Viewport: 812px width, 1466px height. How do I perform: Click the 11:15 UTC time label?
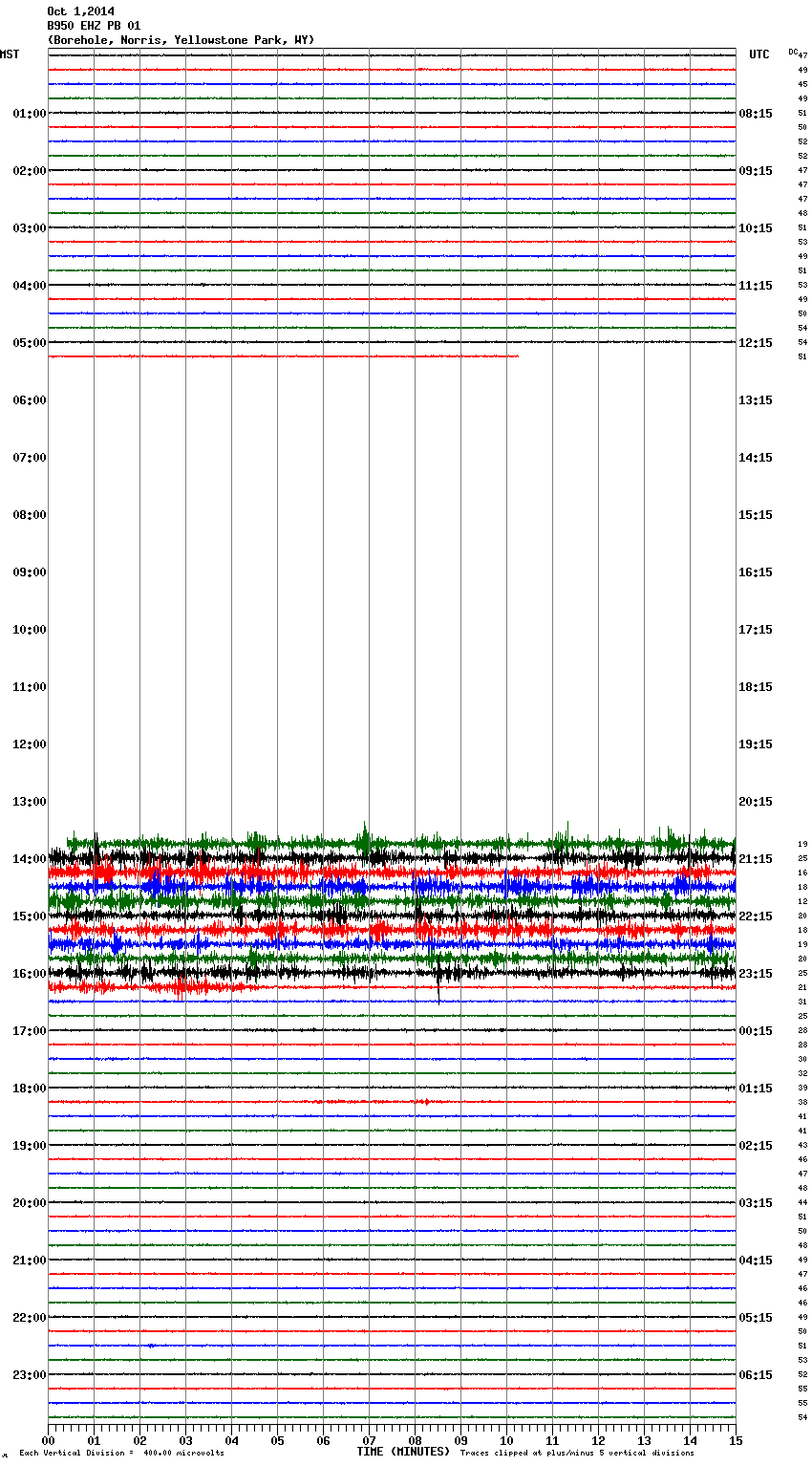(x=756, y=286)
